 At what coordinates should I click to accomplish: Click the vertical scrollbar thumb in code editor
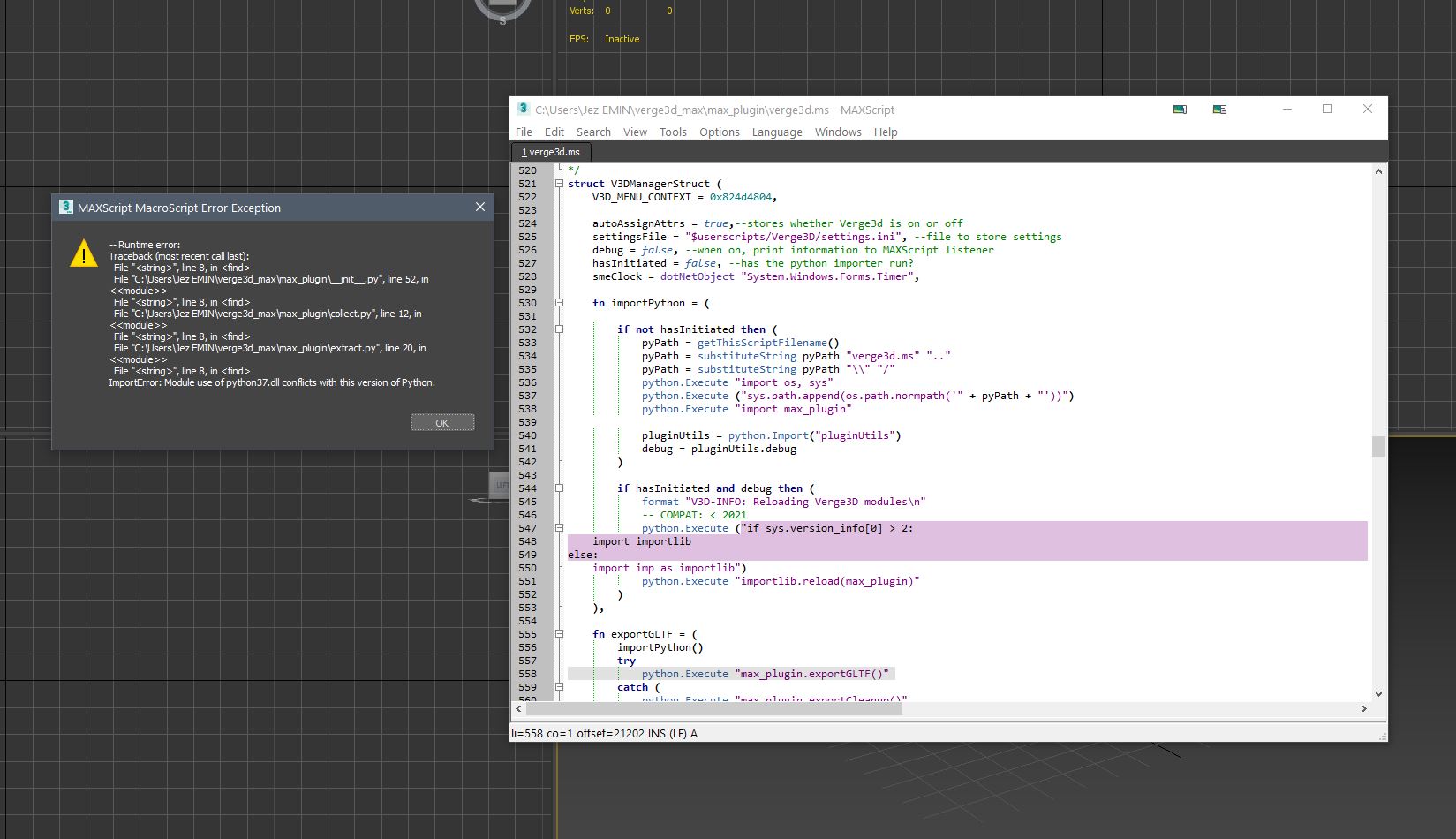(1378, 446)
